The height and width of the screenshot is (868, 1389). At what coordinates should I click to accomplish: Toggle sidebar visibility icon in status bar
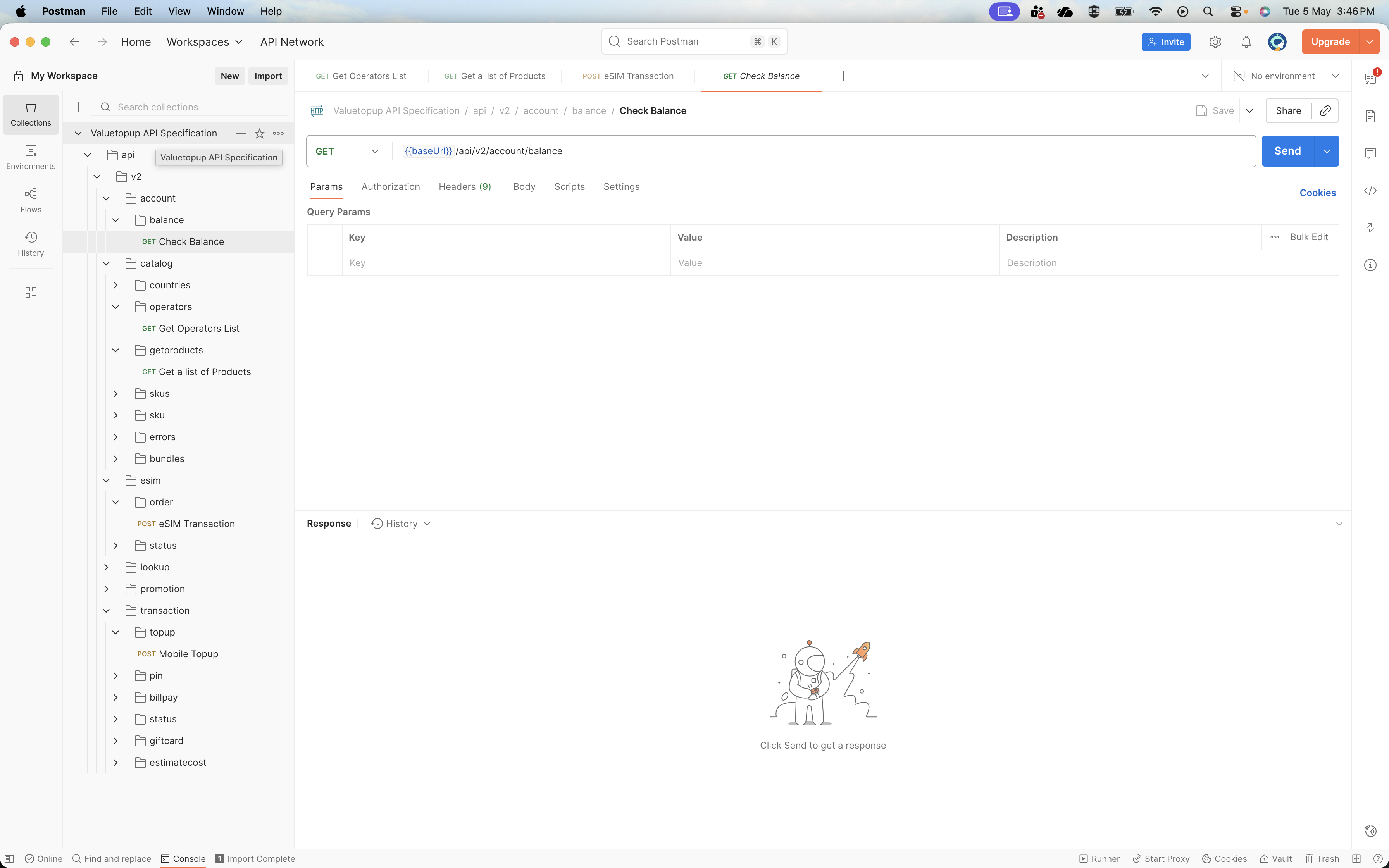pyautogui.click(x=9, y=859)
